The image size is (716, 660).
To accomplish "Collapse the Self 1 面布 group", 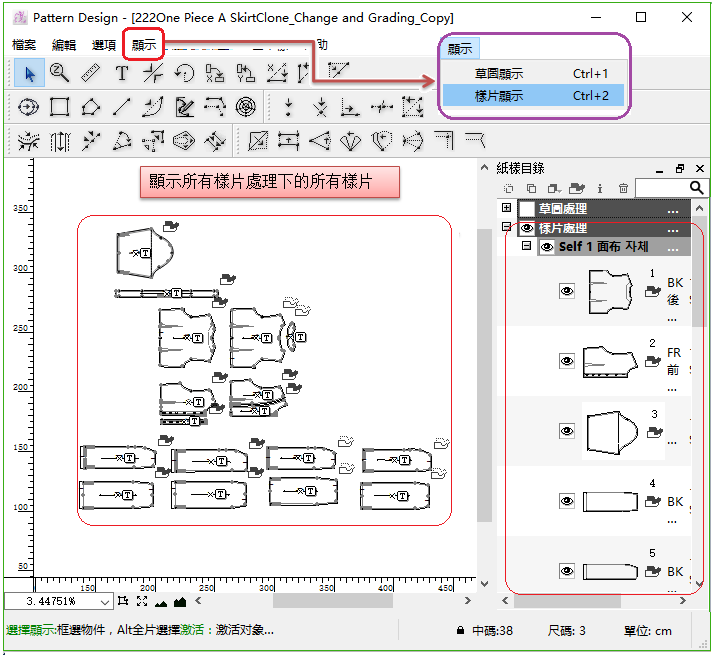I will (526, 246).
